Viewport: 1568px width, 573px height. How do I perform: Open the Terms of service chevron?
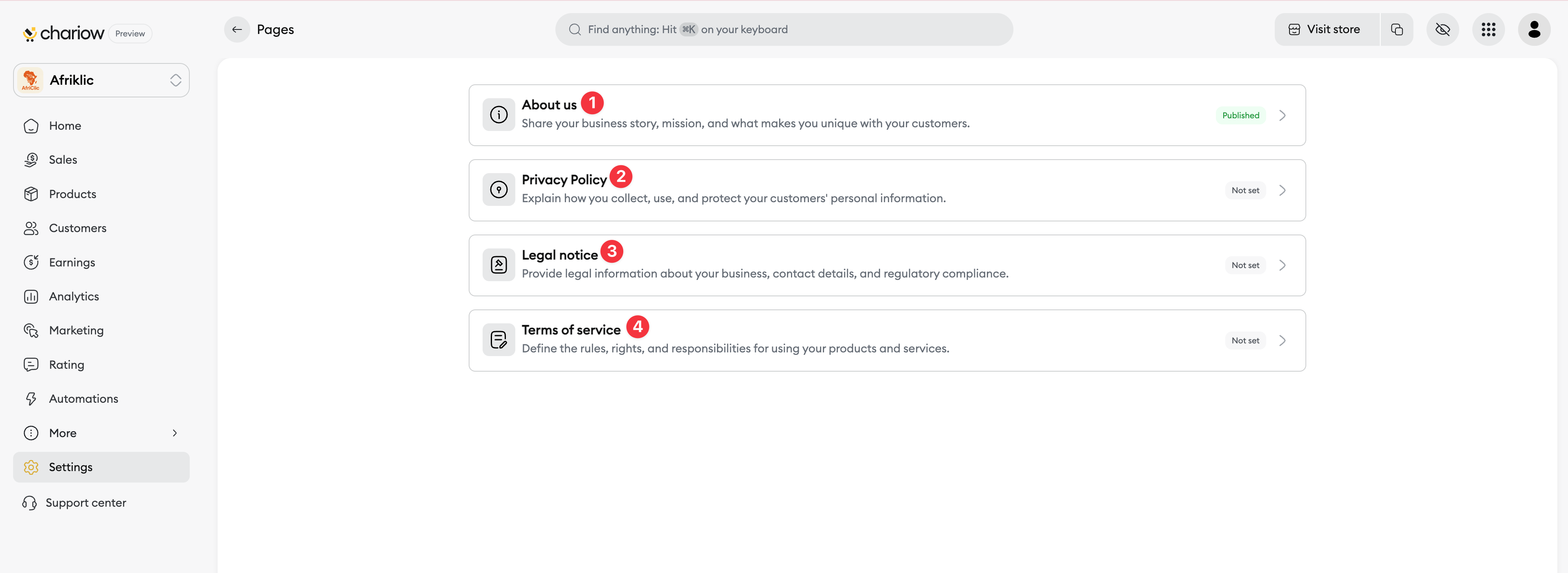coord(1283,341)
